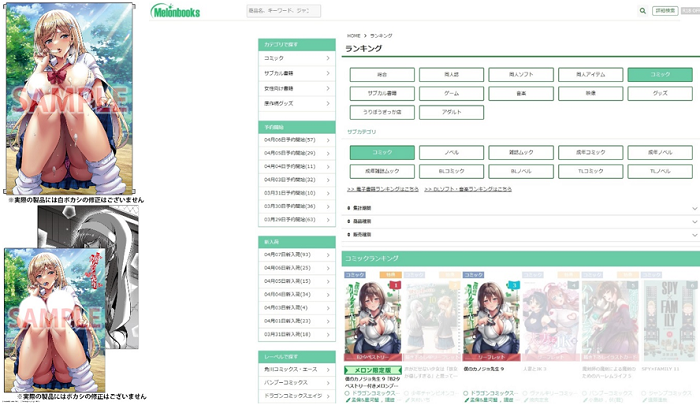Select highlighted コミック top category tab
This screenshot has height=405, width=700.
click(660, 75)
